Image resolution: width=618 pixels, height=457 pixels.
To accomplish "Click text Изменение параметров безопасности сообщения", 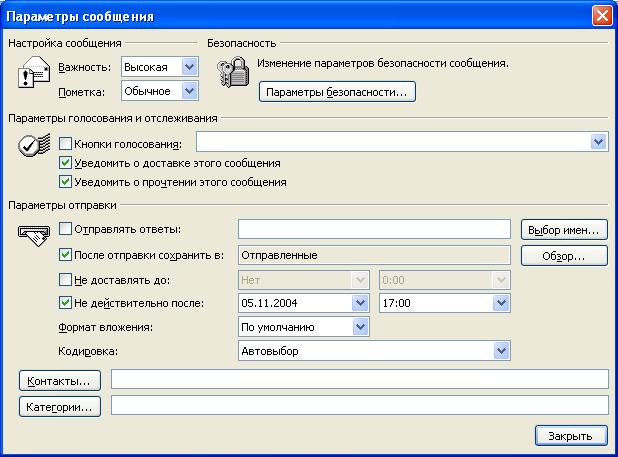I will [383, 63].
